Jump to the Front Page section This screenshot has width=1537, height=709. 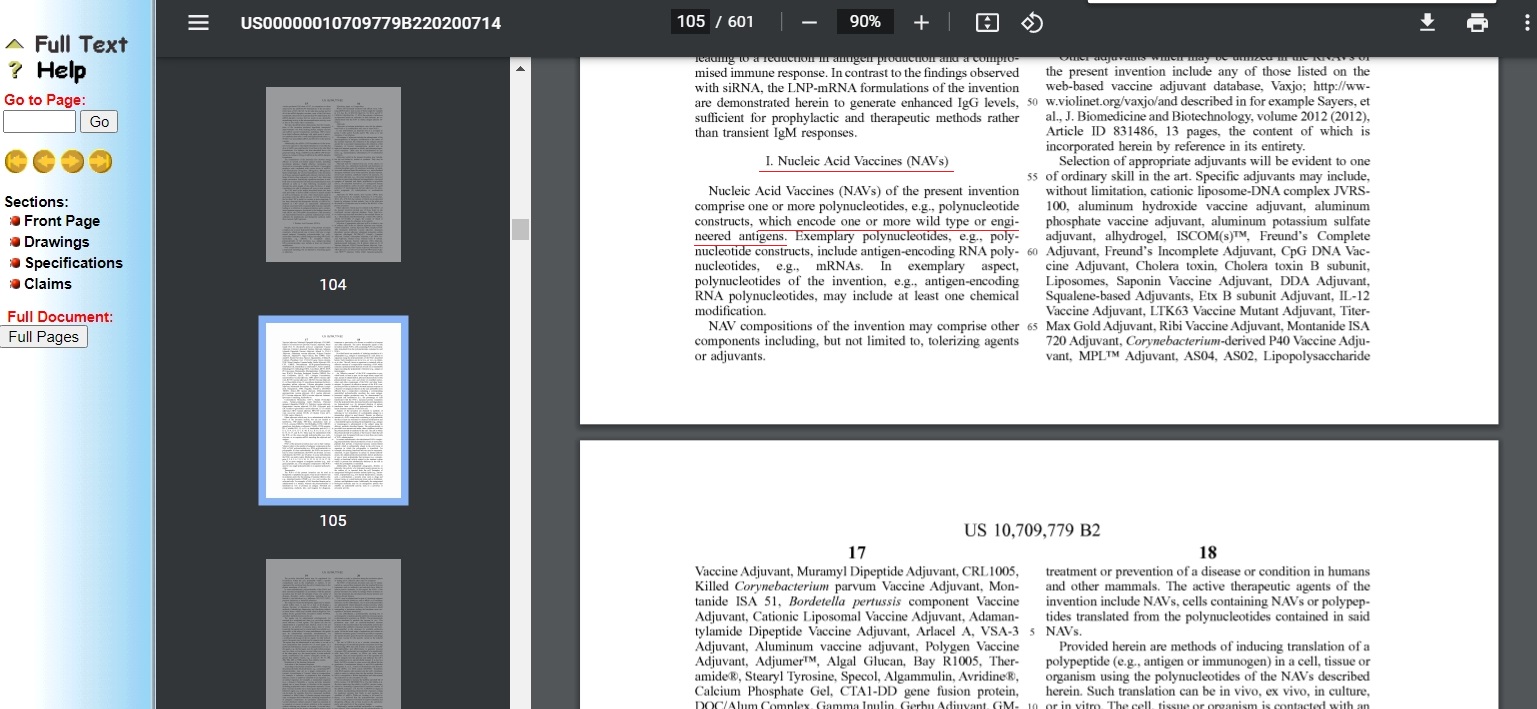(61, 221)
